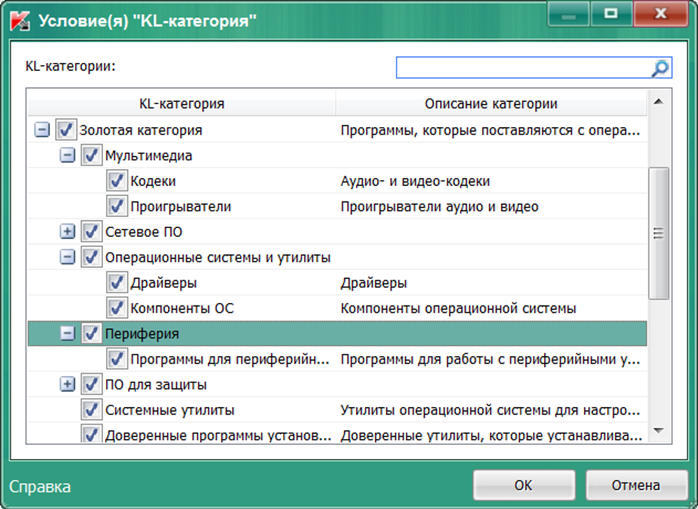The height and width of the screenshot is (509, 698).
Task: Uncheck the ПО для защиты checkbox
Action: coord(91,384)
